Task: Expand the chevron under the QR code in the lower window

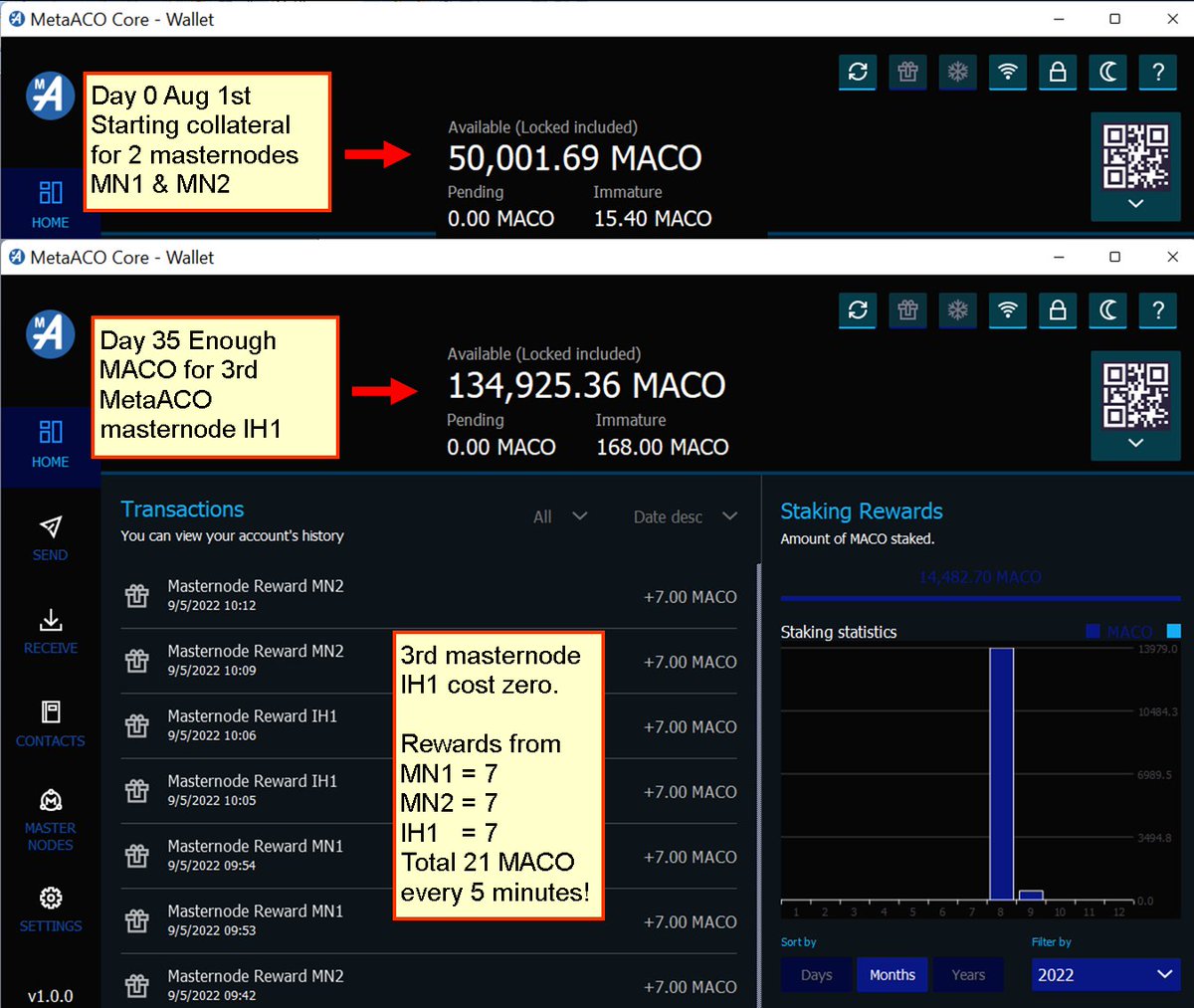Action: click(1135, 443)
